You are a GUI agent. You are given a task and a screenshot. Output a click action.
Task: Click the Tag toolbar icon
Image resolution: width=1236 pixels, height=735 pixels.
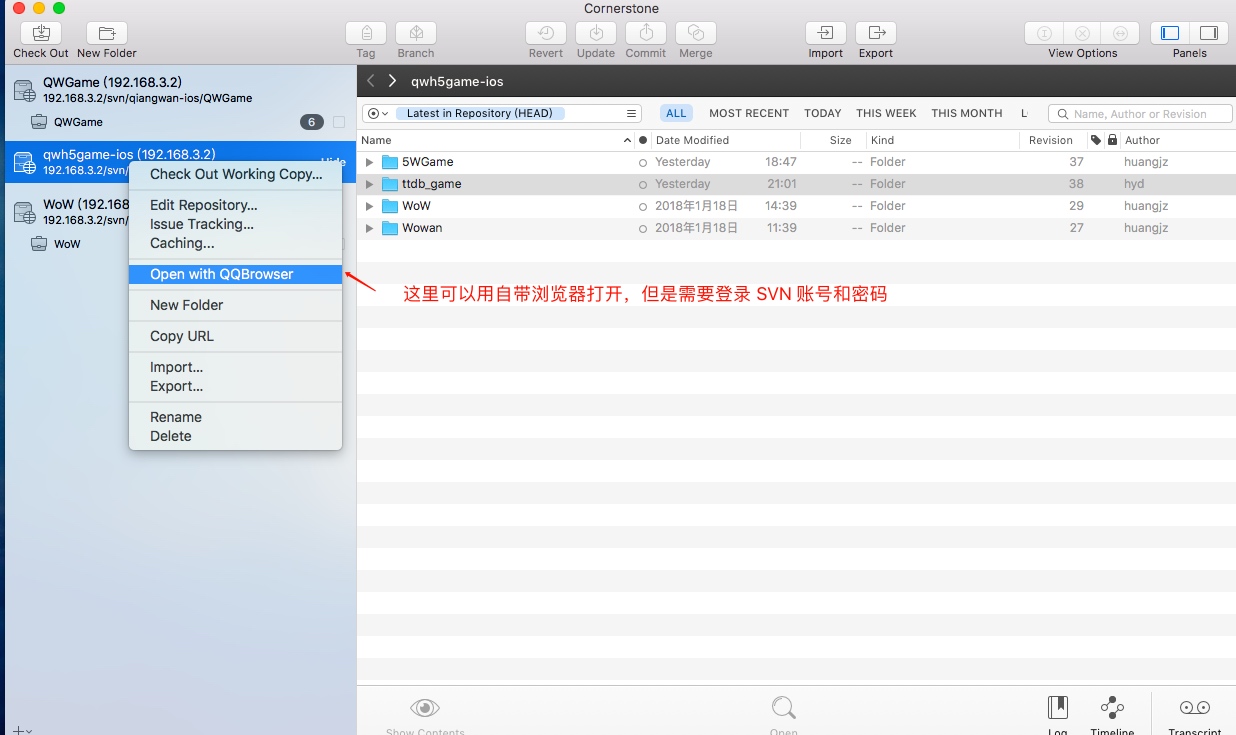[x=366, y=33]
